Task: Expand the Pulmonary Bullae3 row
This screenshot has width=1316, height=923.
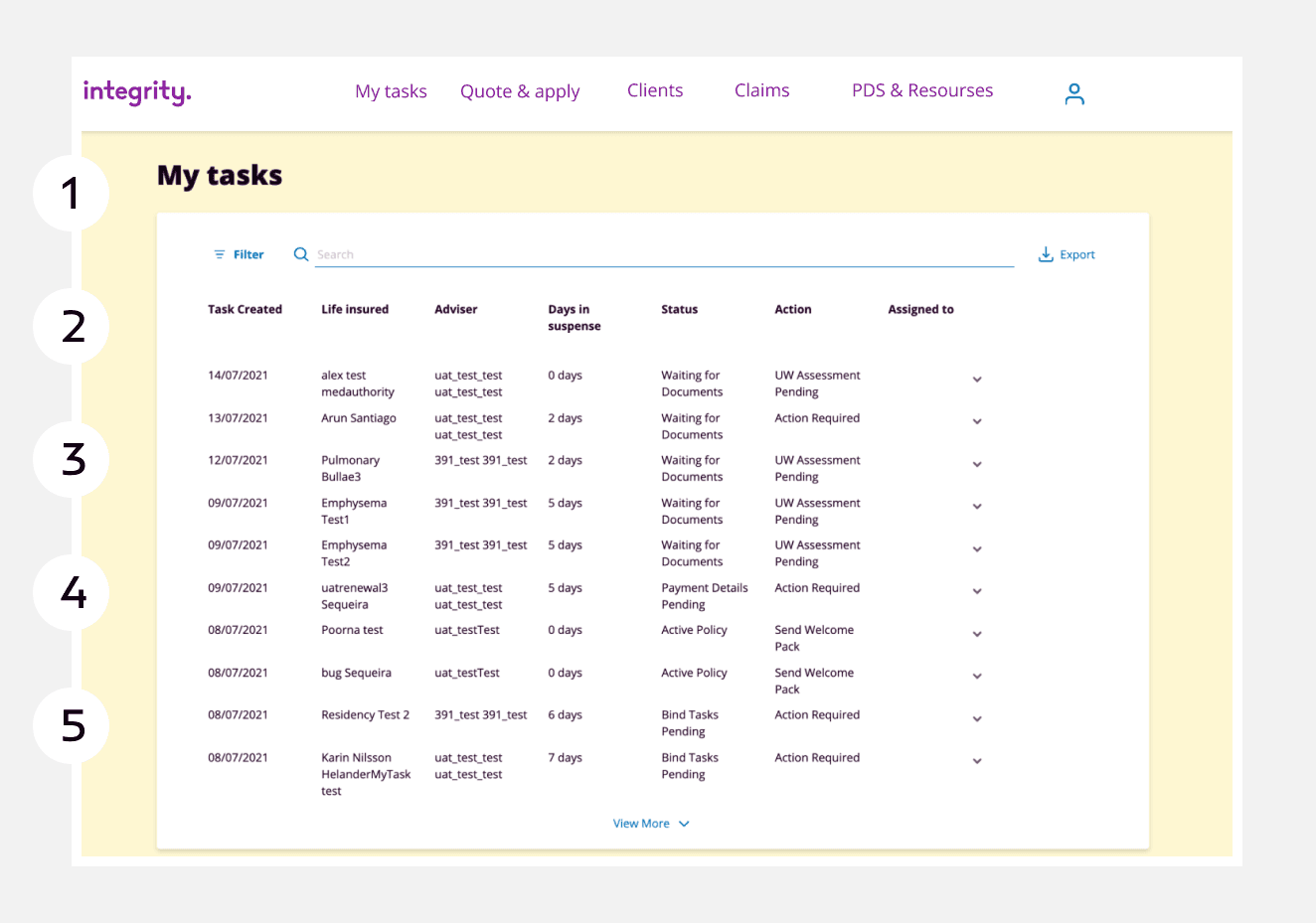Action: 977,464
